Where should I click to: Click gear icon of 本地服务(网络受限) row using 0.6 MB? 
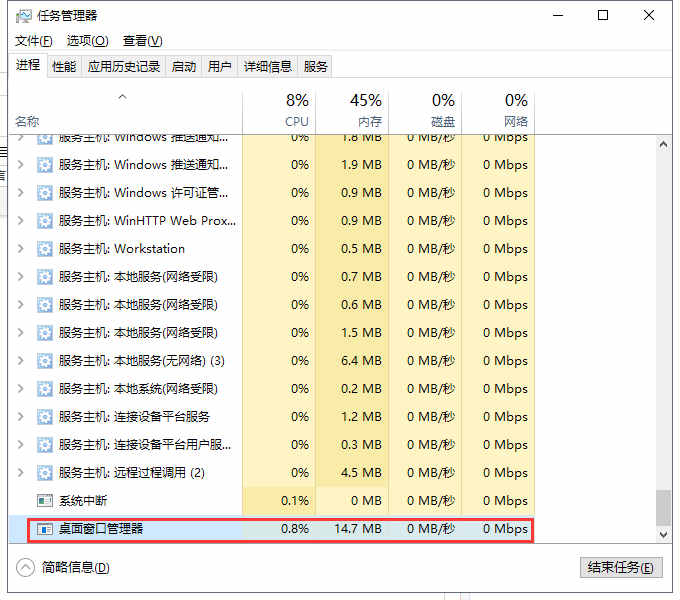[x=45, y=305]
